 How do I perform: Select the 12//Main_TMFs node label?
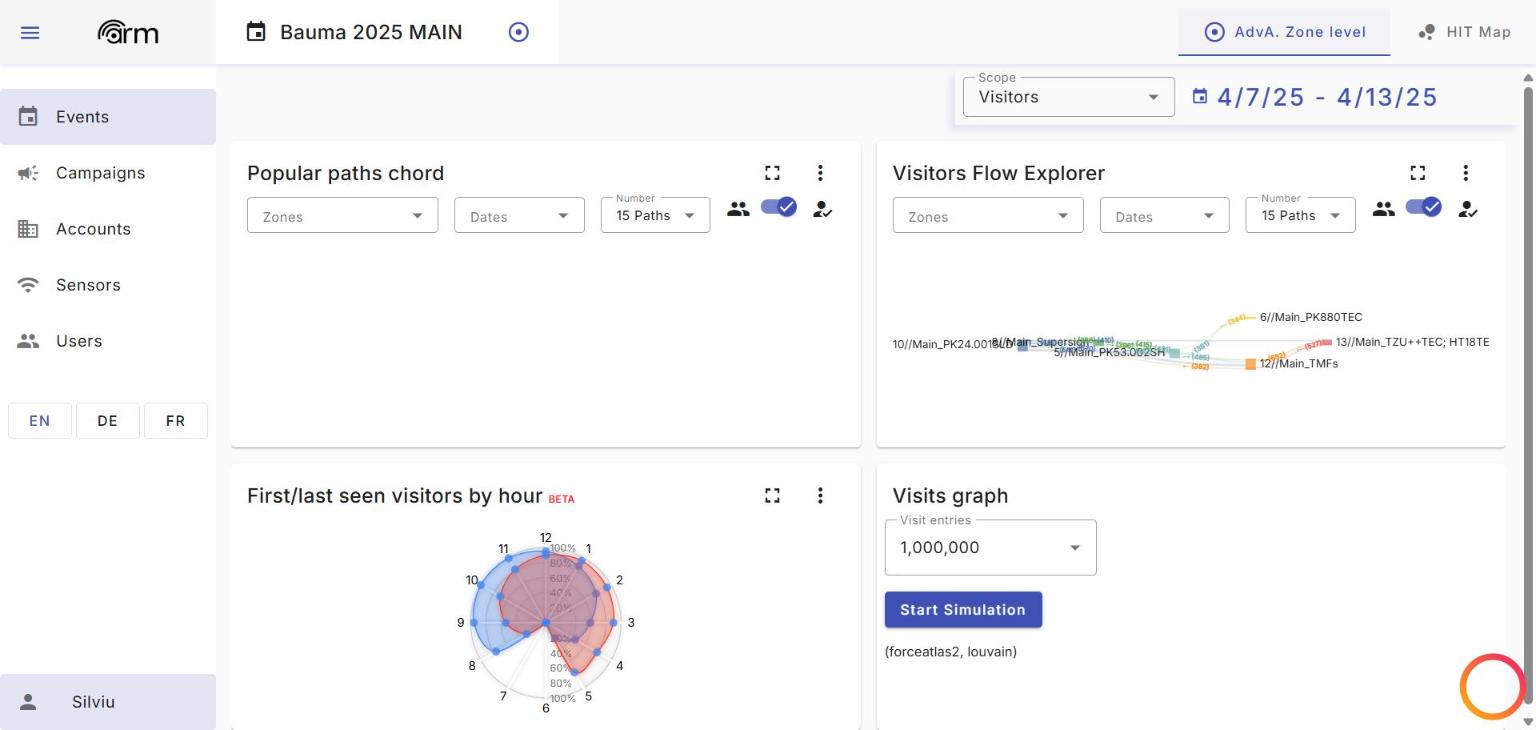(1299, 364)
